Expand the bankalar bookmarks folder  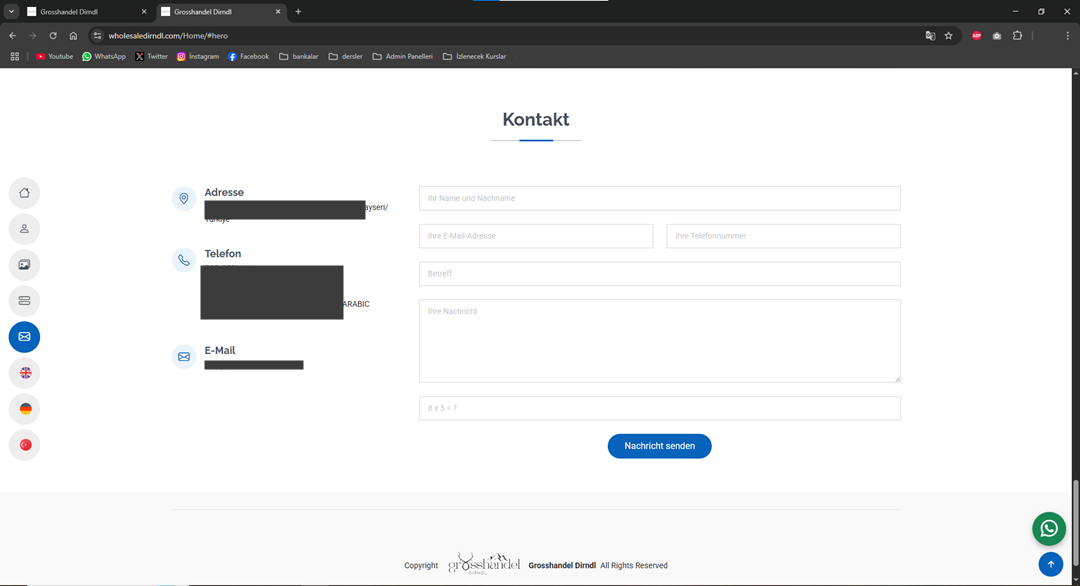click(298, 57)
